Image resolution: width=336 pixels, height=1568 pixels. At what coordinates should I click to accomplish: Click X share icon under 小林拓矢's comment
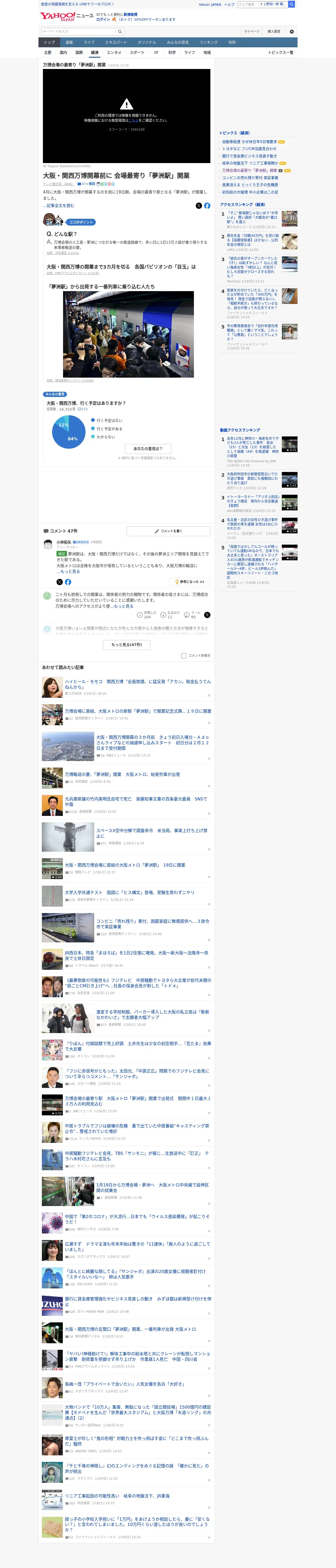59,582
